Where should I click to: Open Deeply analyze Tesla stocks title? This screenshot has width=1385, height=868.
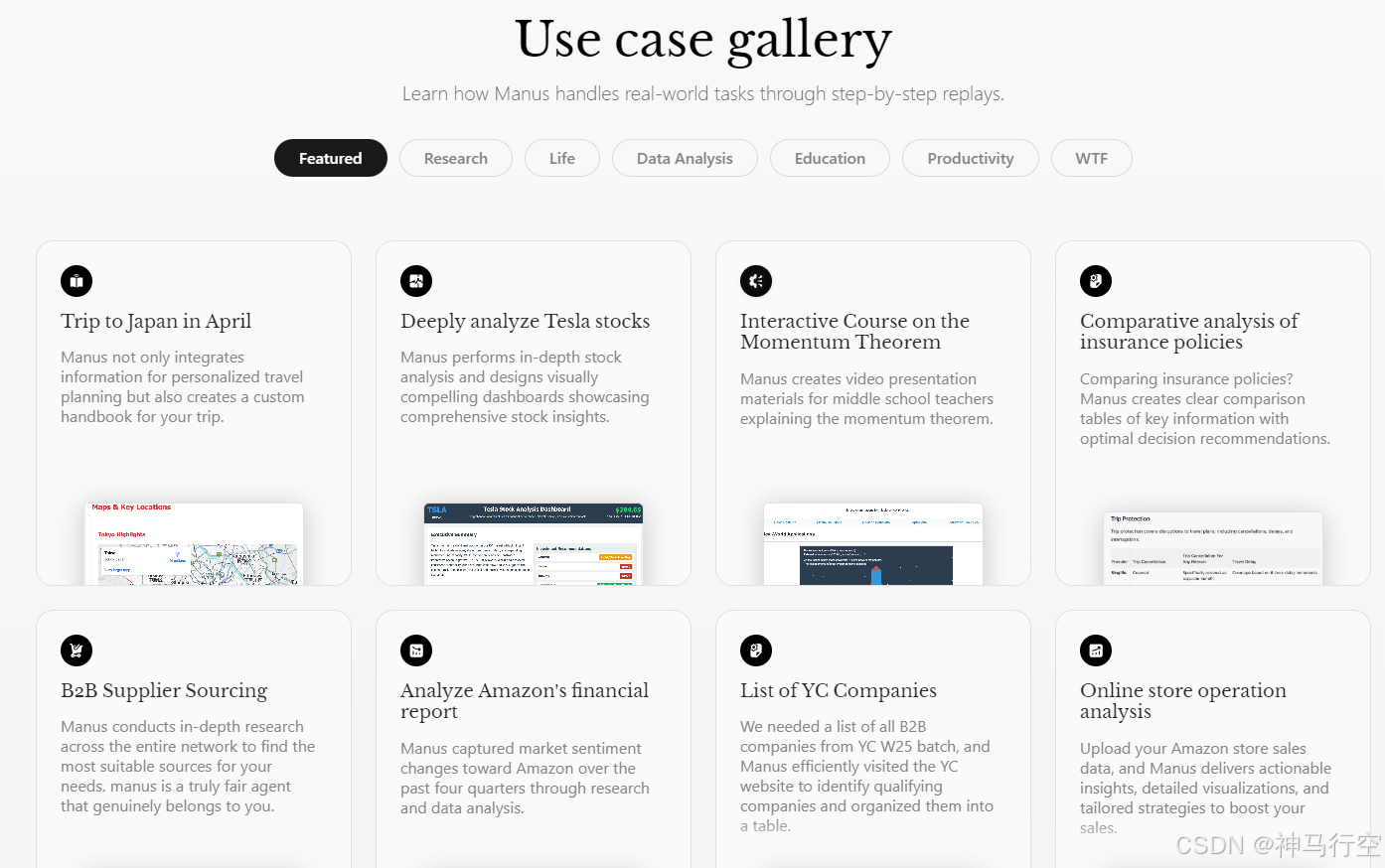[x=526, y=321]
